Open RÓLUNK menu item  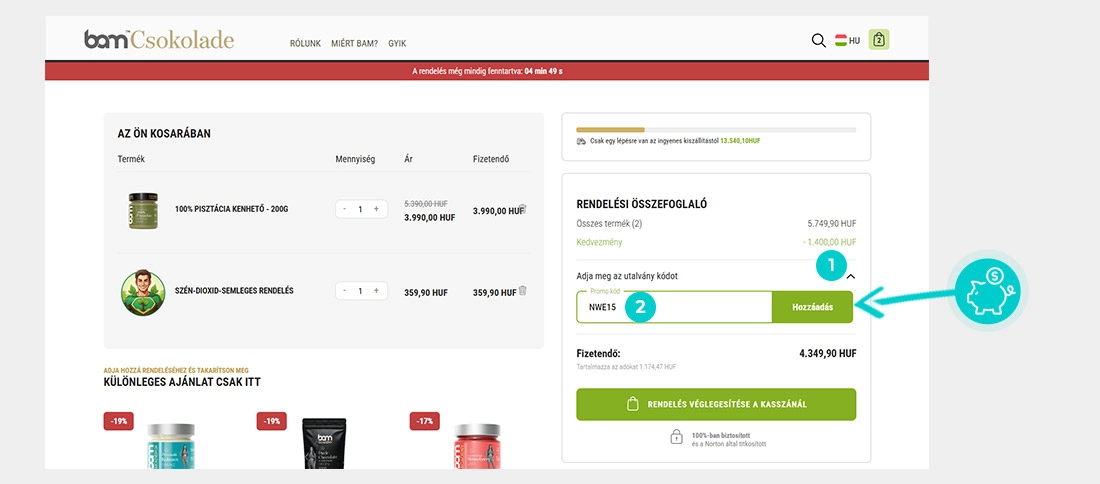point(305,43)
